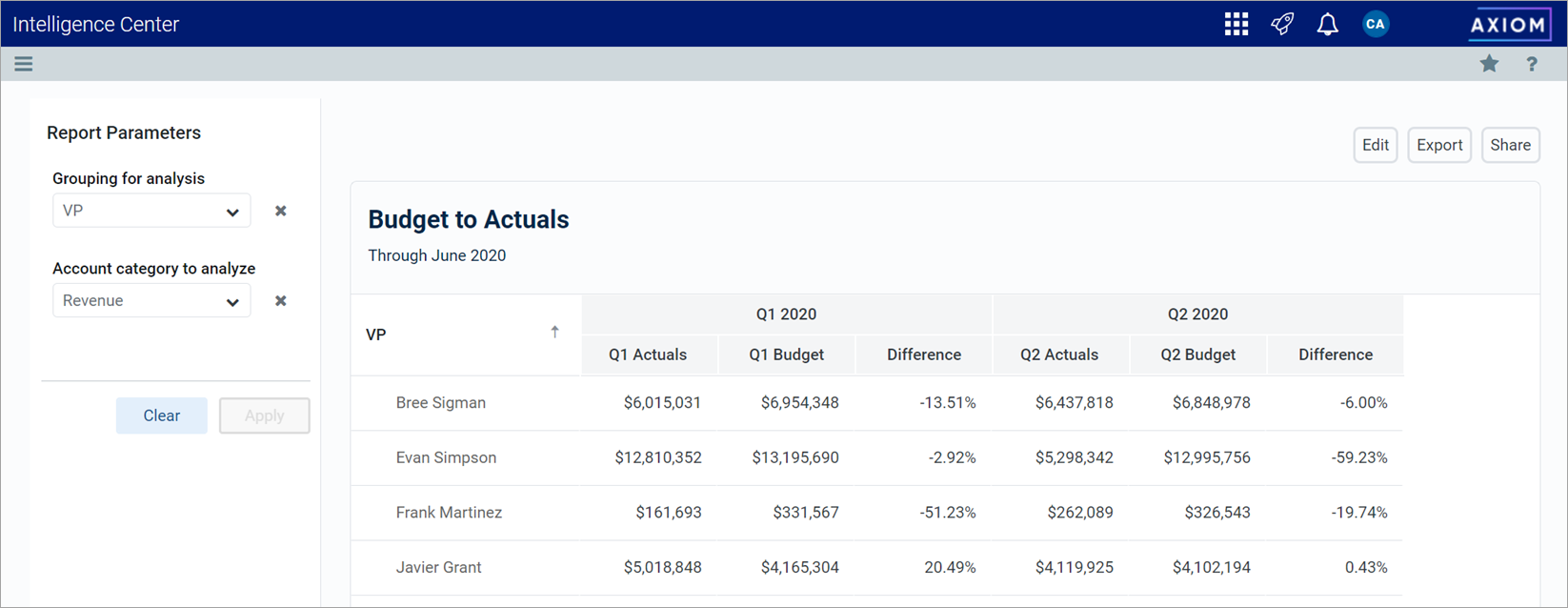The width and height of the screenshot is (1568, 608).
Task: Open the CA user profile avatar
Action: click(1375, 25)
